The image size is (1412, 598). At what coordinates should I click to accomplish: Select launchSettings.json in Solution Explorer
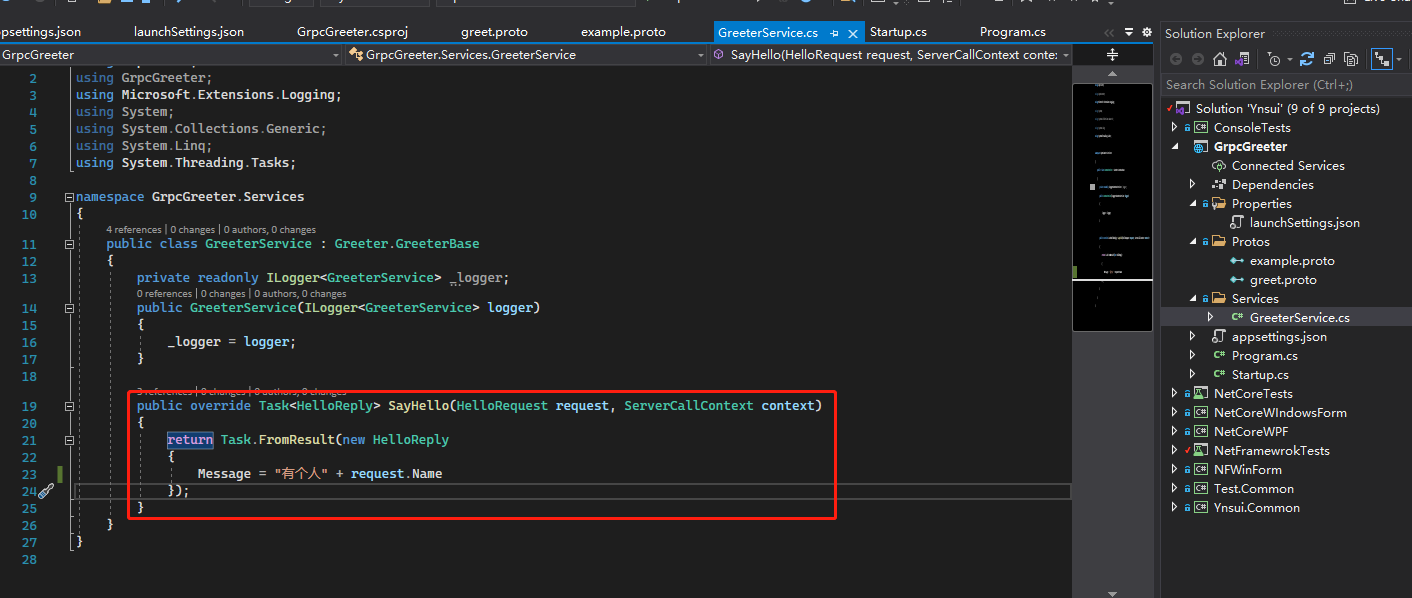click(x=1305, y=222)
